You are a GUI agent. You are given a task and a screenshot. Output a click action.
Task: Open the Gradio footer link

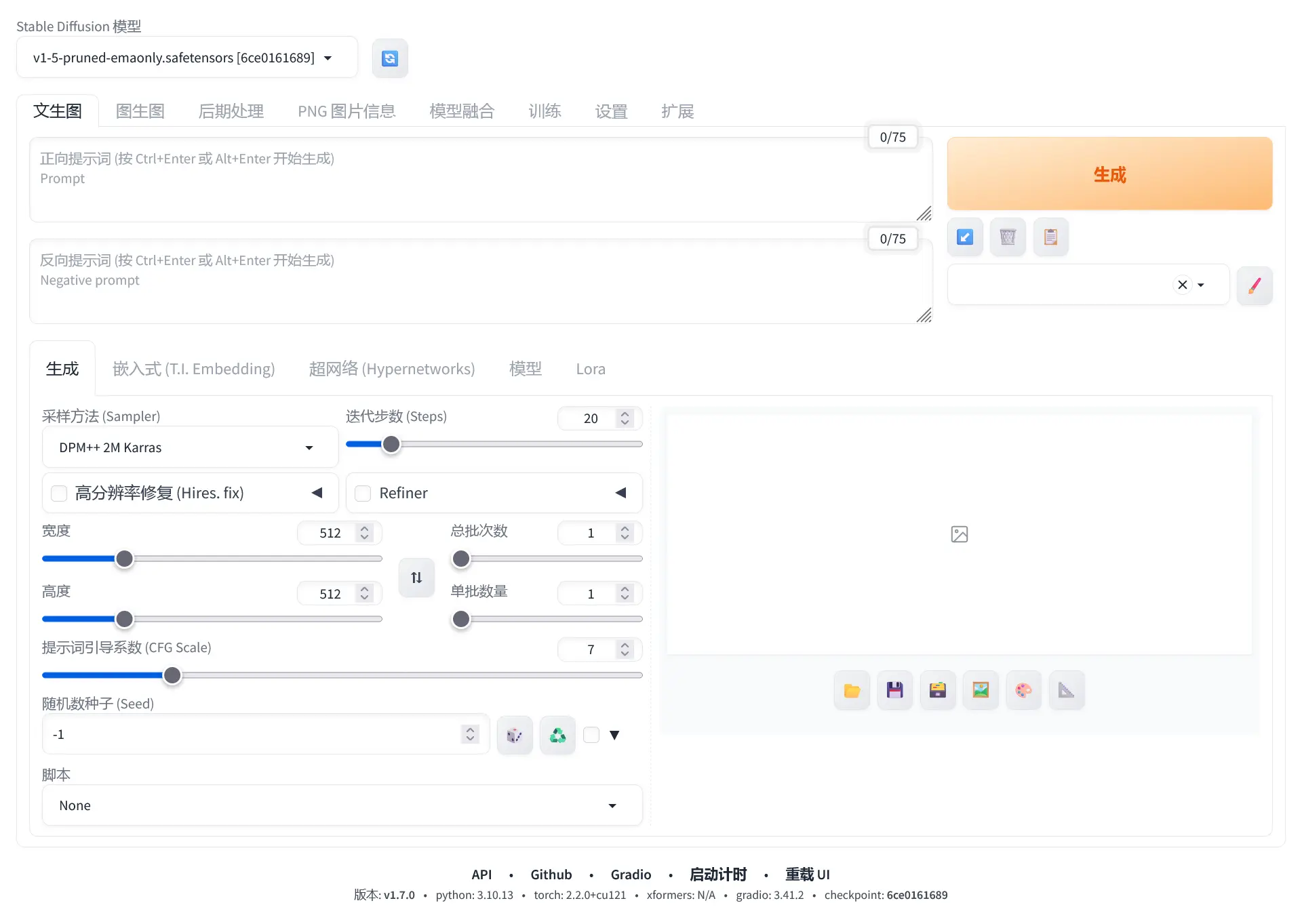tap(631, 875)
